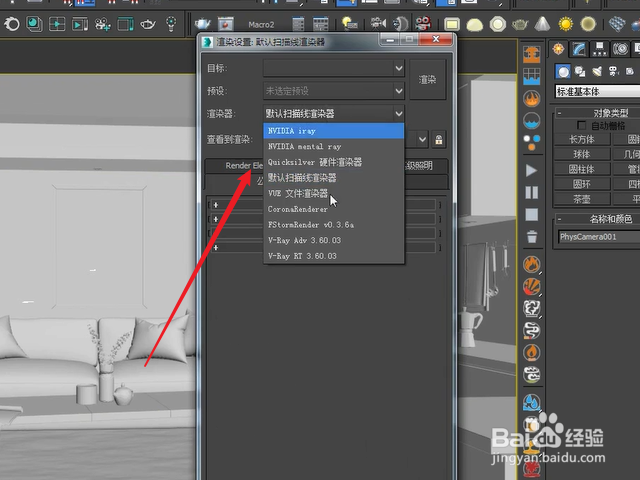Select V-Ray RT 3.60.03 renderer
The image size is (640, 480).
[333, 256]
